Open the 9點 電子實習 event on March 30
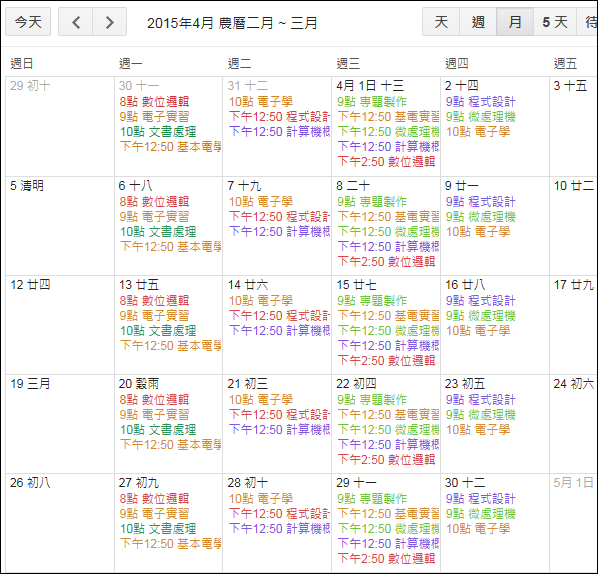 (154, 117)
